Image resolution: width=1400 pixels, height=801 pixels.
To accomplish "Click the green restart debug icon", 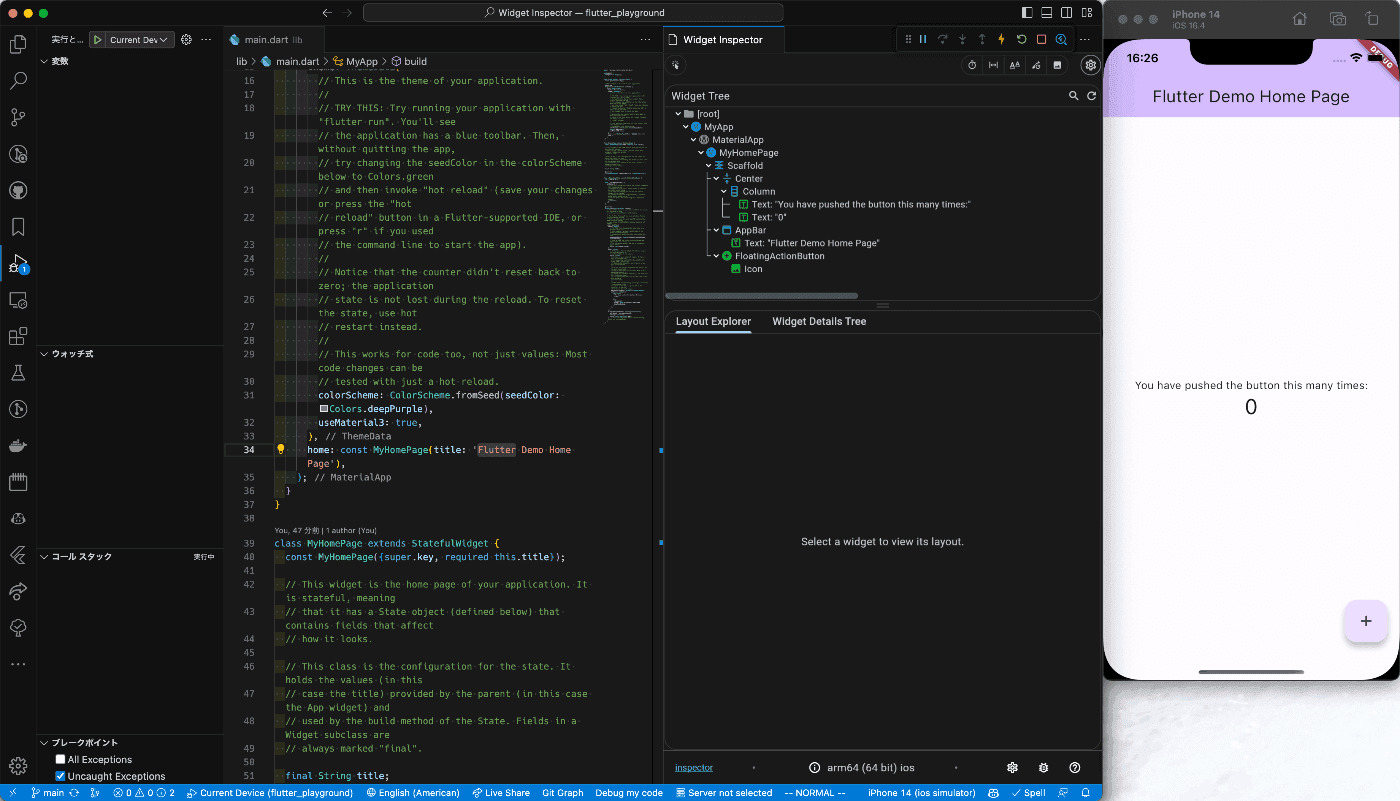I will coord(1021,40).
